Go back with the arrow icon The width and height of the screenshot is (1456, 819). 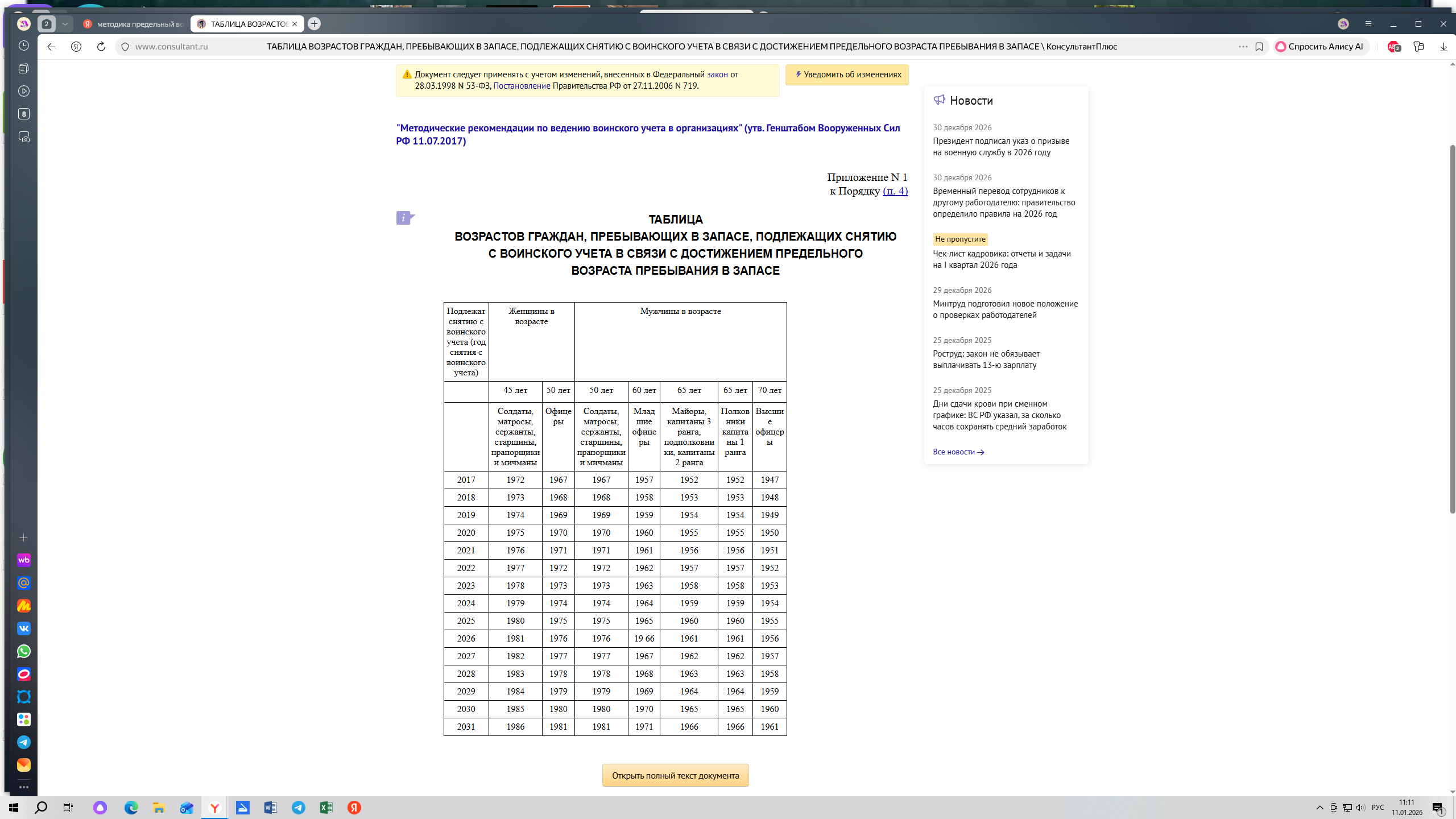51,47
